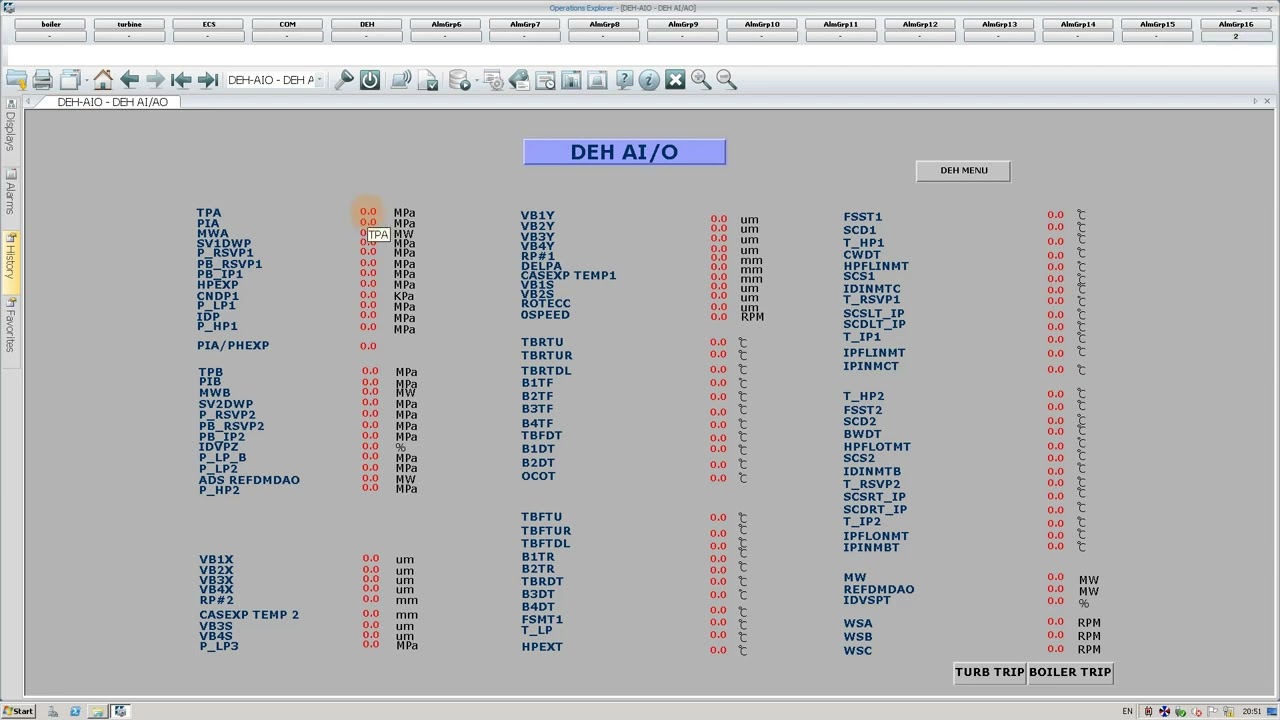
Task: Click the home display icon
Action: tap(103, 80)
